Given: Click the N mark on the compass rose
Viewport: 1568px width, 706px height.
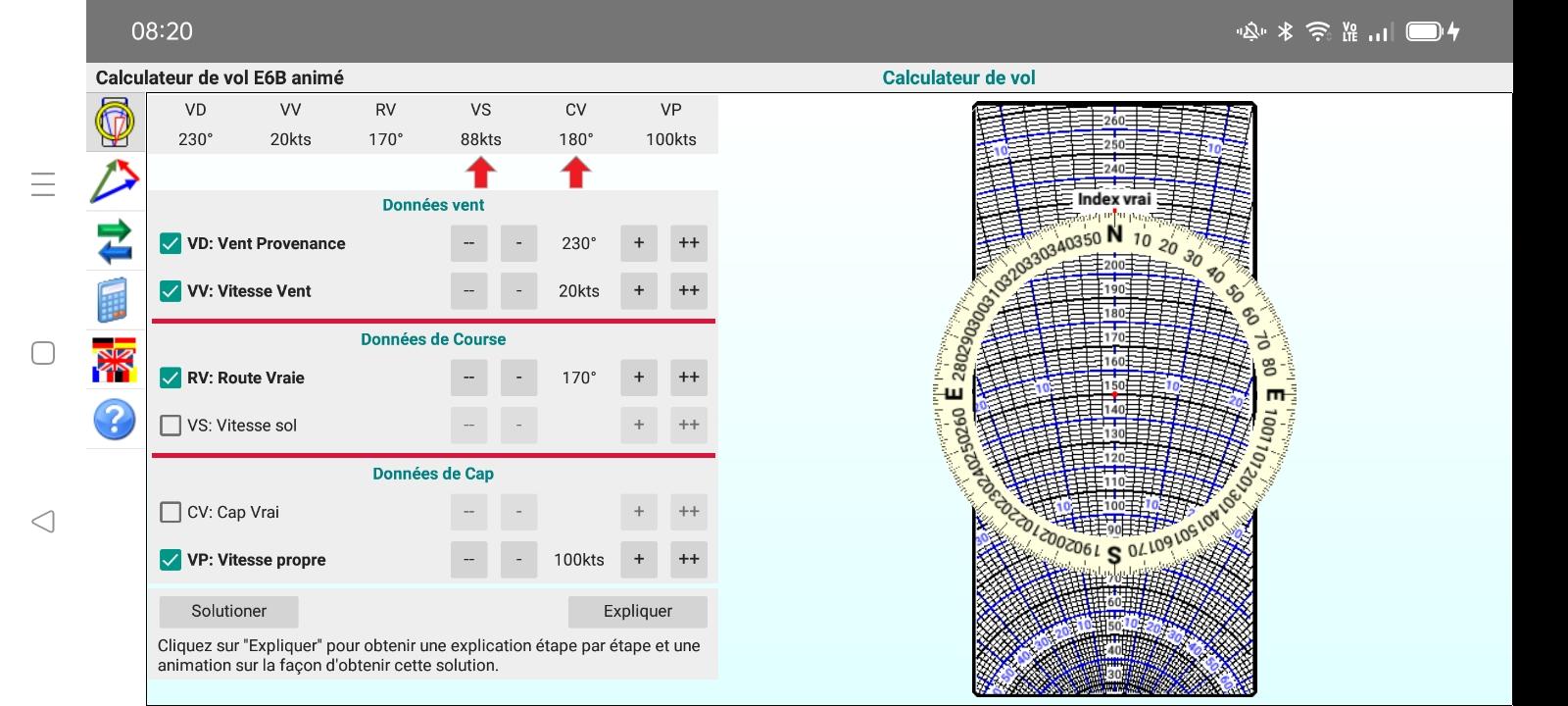Looking at the screenshot, I should [1114, 235].
